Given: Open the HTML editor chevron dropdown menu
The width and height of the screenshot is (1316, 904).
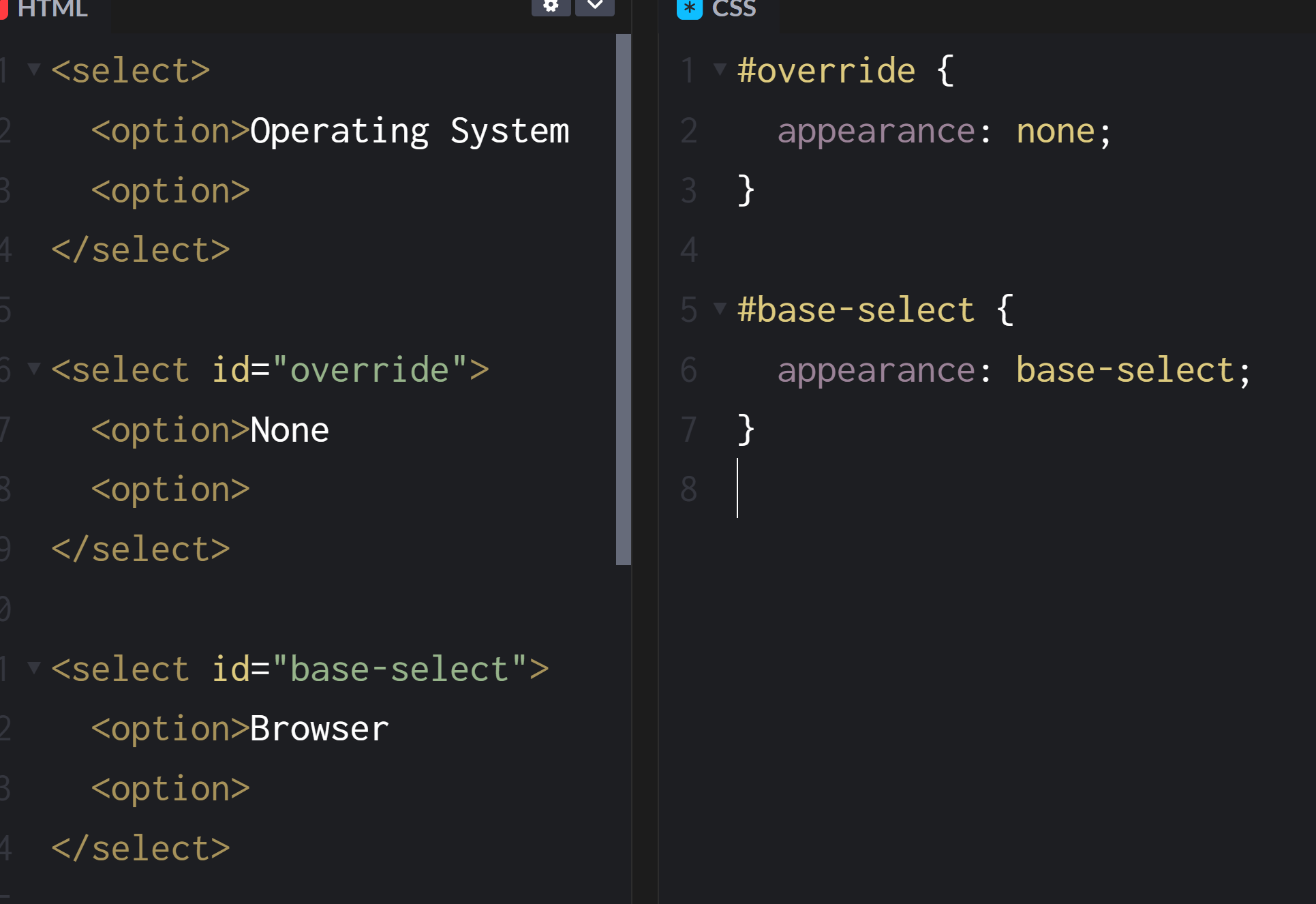Looking at the screenshot, I should [x=594, y=6].
